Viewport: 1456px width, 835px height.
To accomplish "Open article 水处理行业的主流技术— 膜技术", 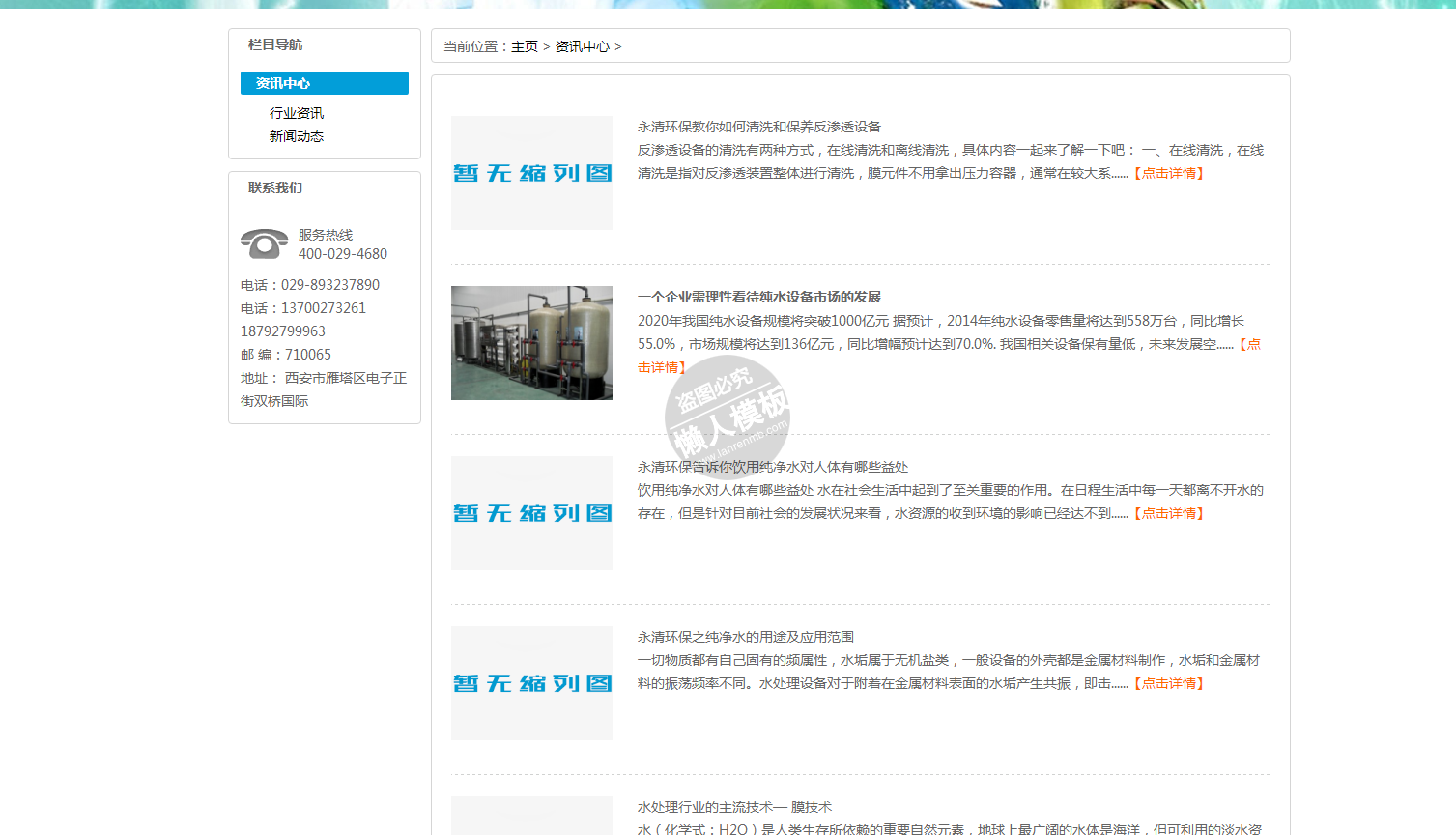I will 734,807.
